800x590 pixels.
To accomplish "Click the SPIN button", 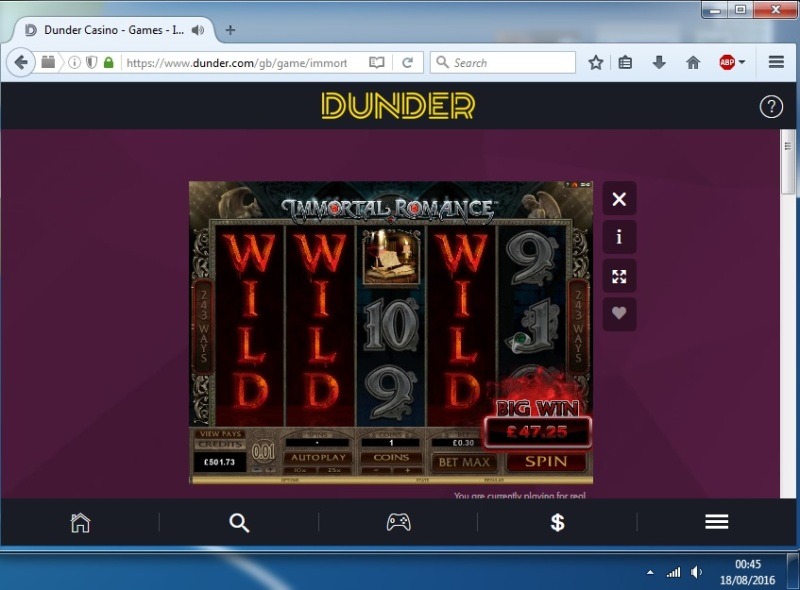I will 546,461.
